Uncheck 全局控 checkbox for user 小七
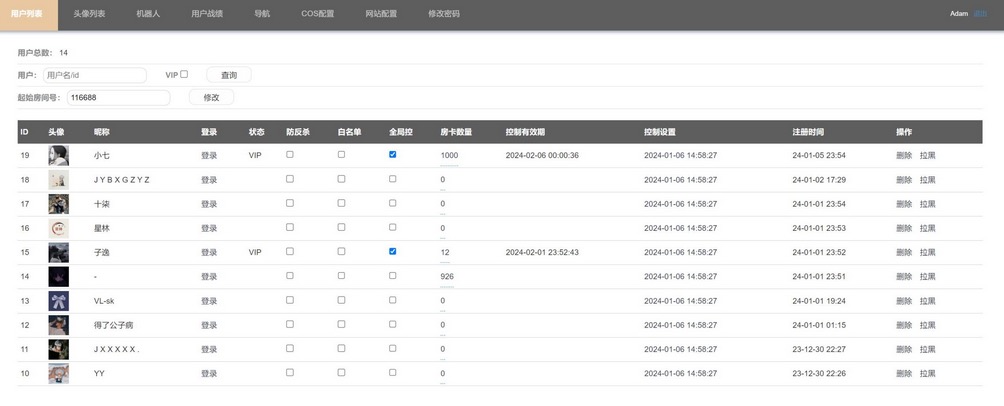 pyautogui.click(x=392, y=154)
